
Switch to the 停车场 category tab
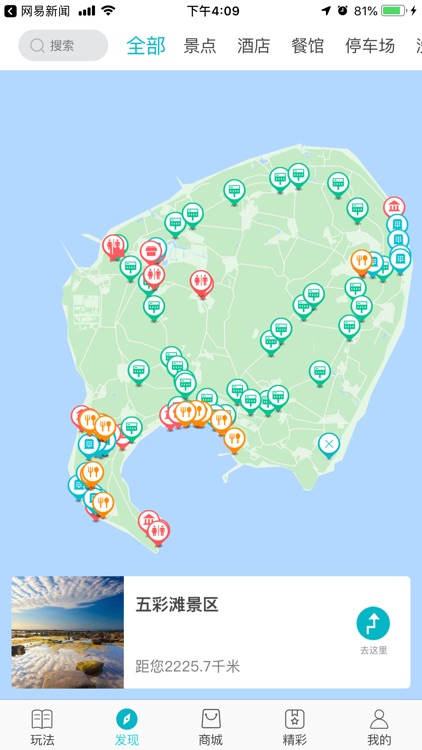pos(370,46)
